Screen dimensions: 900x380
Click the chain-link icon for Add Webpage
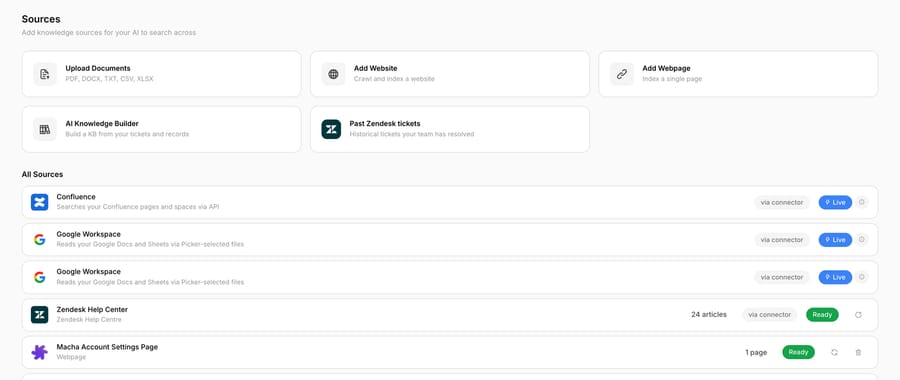[622, 74]
